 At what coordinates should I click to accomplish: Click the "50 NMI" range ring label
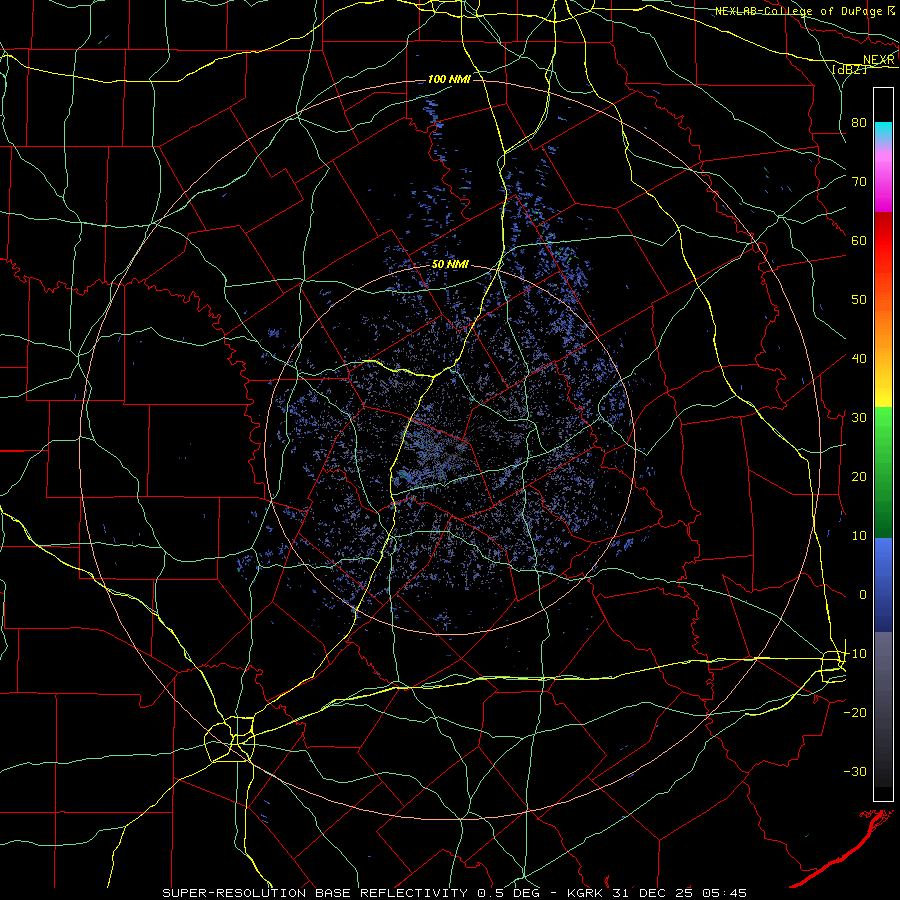click(x=450, y=265)
